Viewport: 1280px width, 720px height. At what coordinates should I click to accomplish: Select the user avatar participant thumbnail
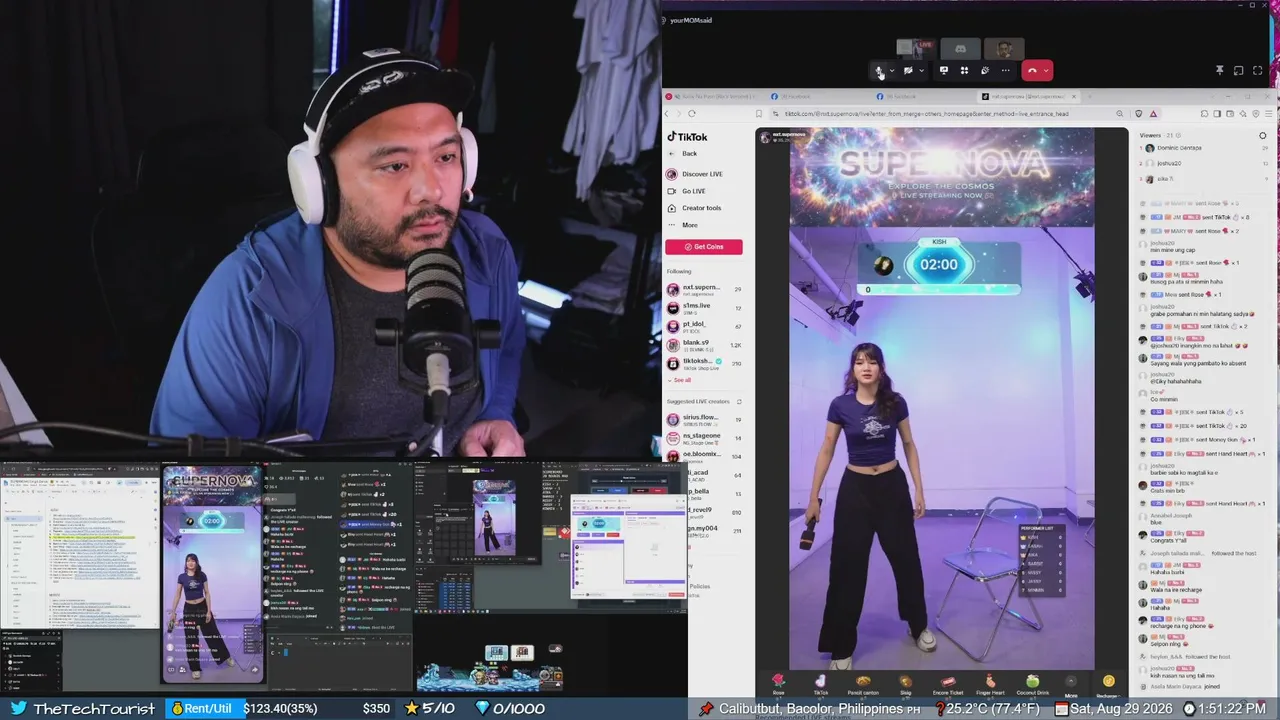(1004, 48)
